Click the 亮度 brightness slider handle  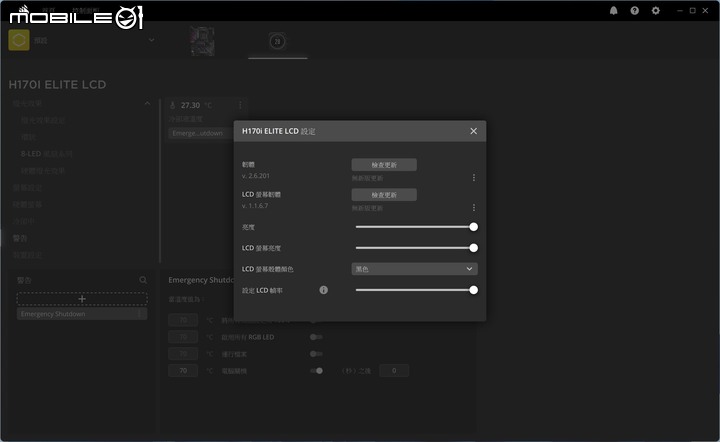click(x=473, y=227)
